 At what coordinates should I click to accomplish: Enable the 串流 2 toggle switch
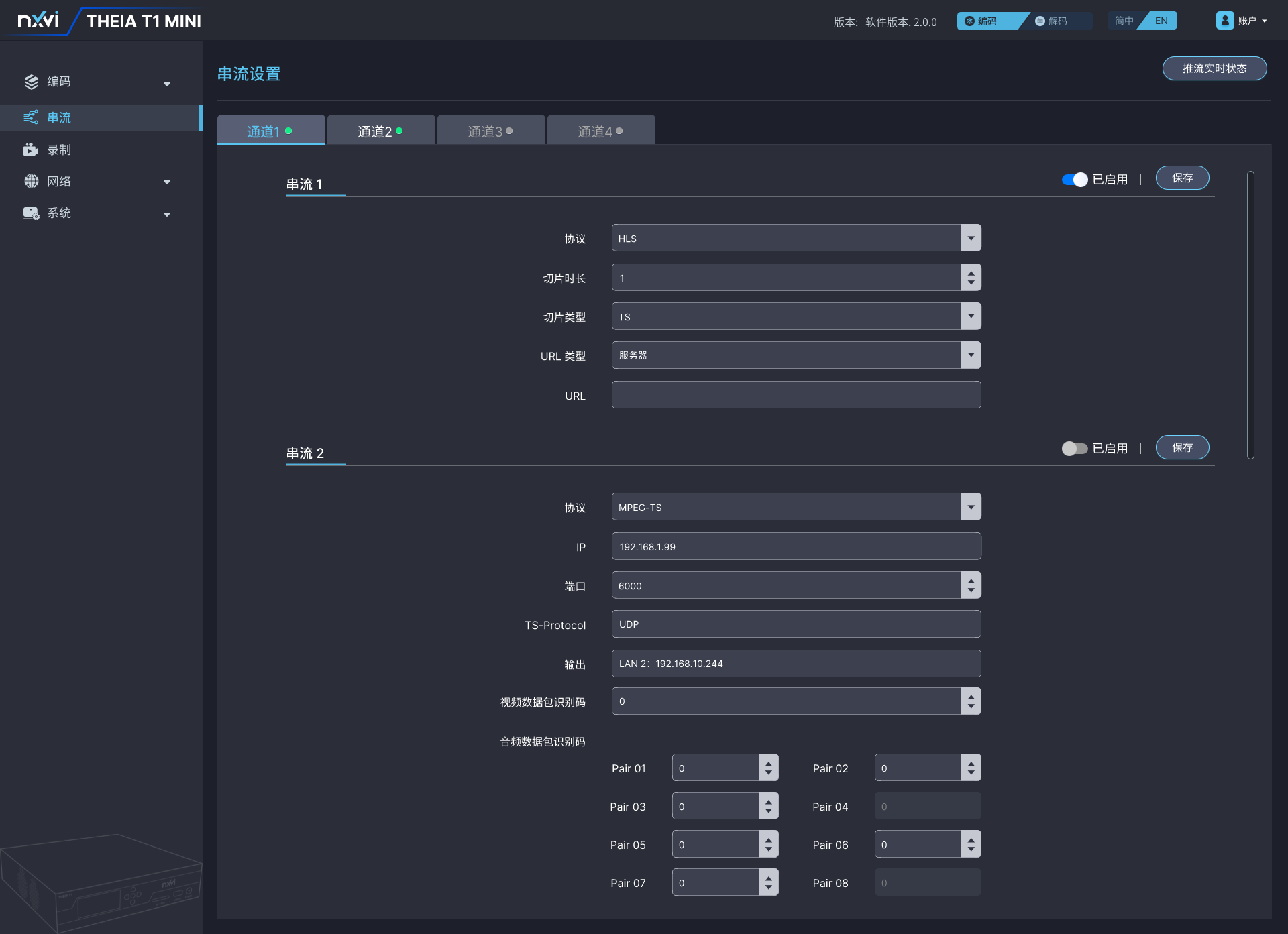(x=1075, y=449)
